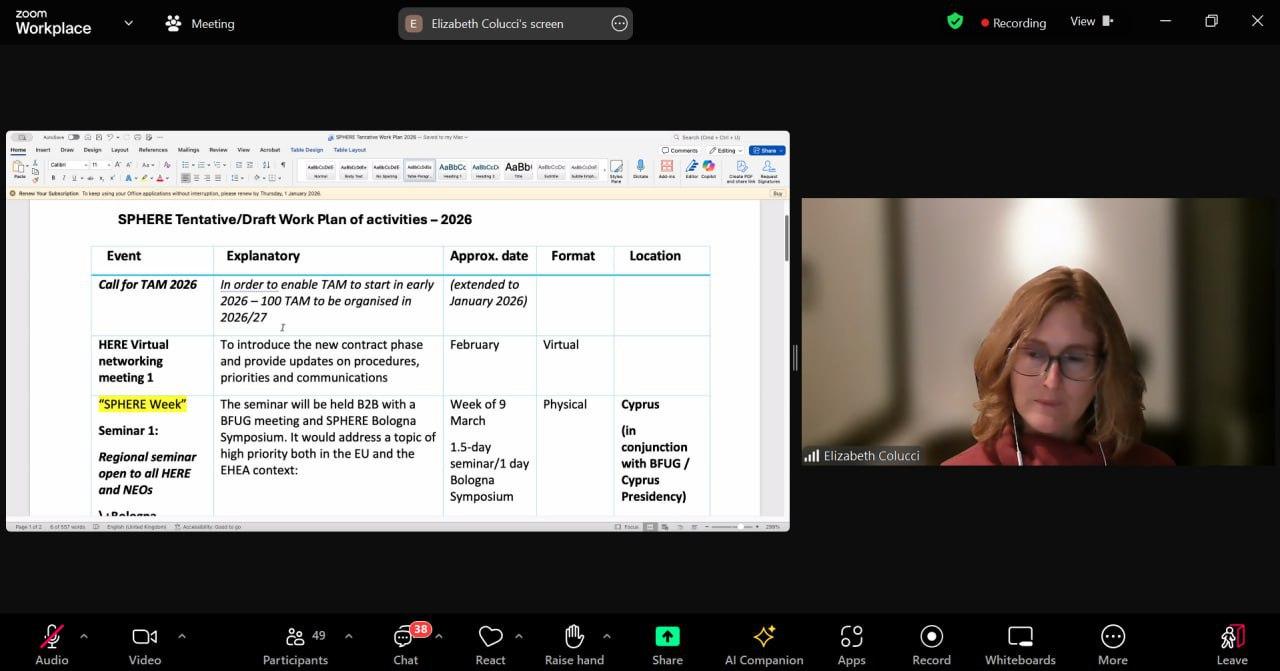1280x671 pixels.
Task: Open the AI Companion sparkle icon
Action: point(764,637)
